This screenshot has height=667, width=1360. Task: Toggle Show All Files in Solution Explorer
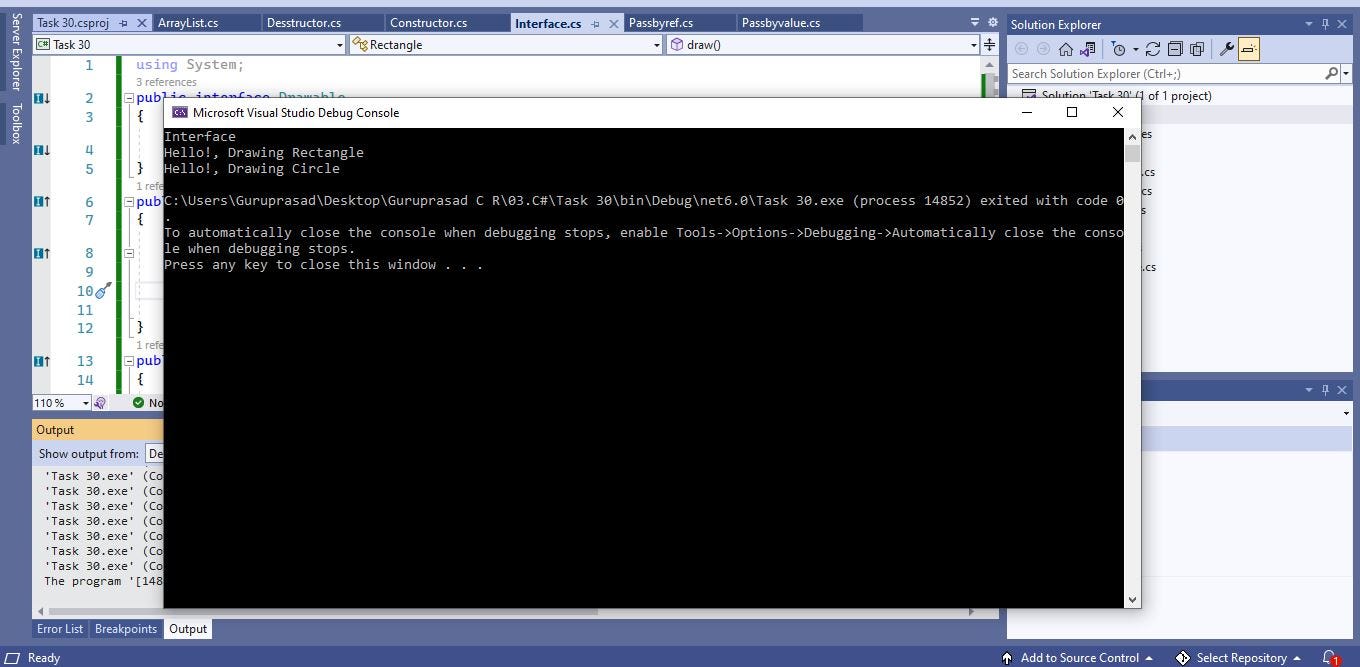coord(1197,49)
